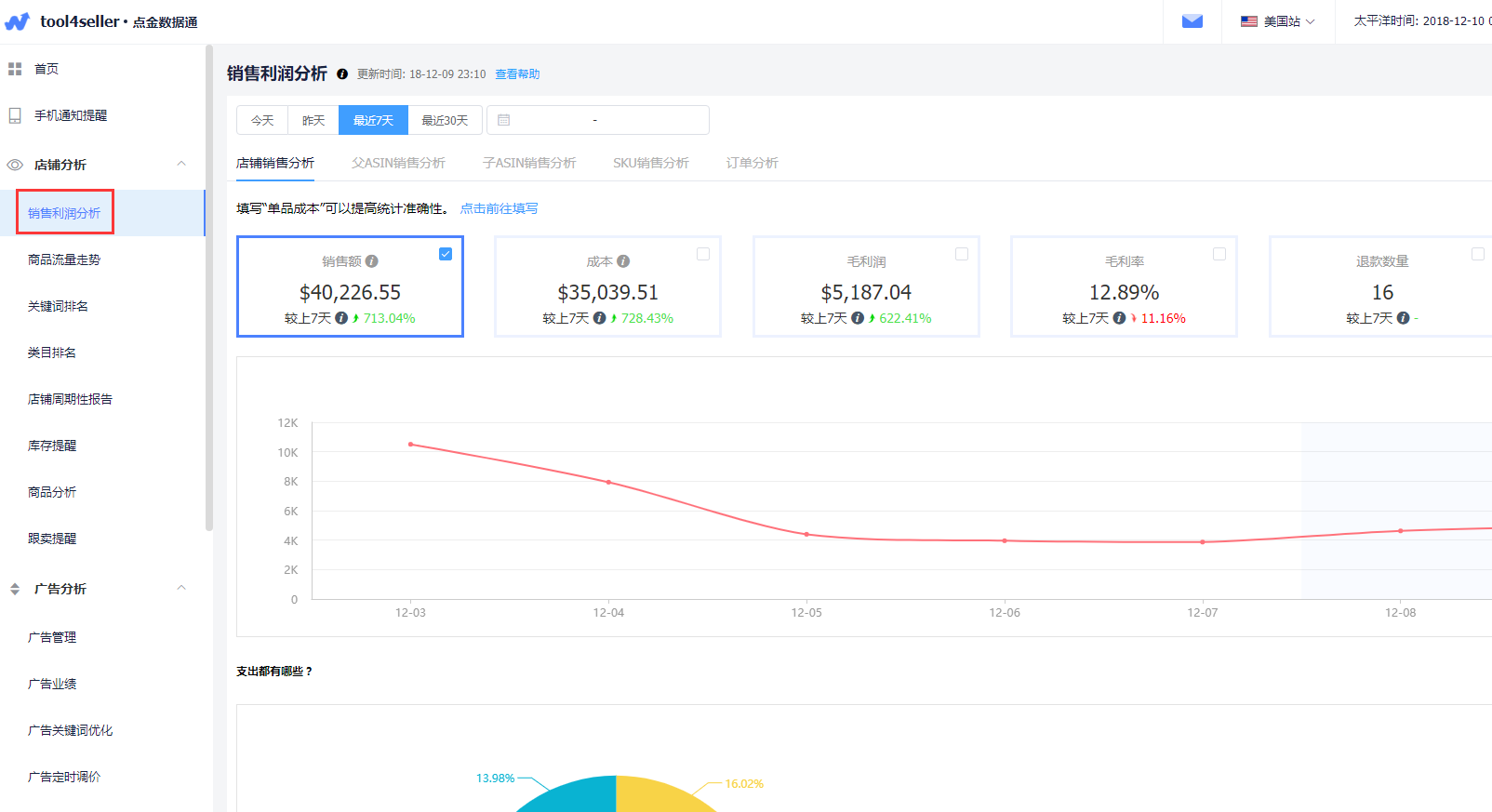This screenshot has height=812, width=1492.
Task: Click the sort arrows icon beside 广告分析
Action: coord(15,589)
